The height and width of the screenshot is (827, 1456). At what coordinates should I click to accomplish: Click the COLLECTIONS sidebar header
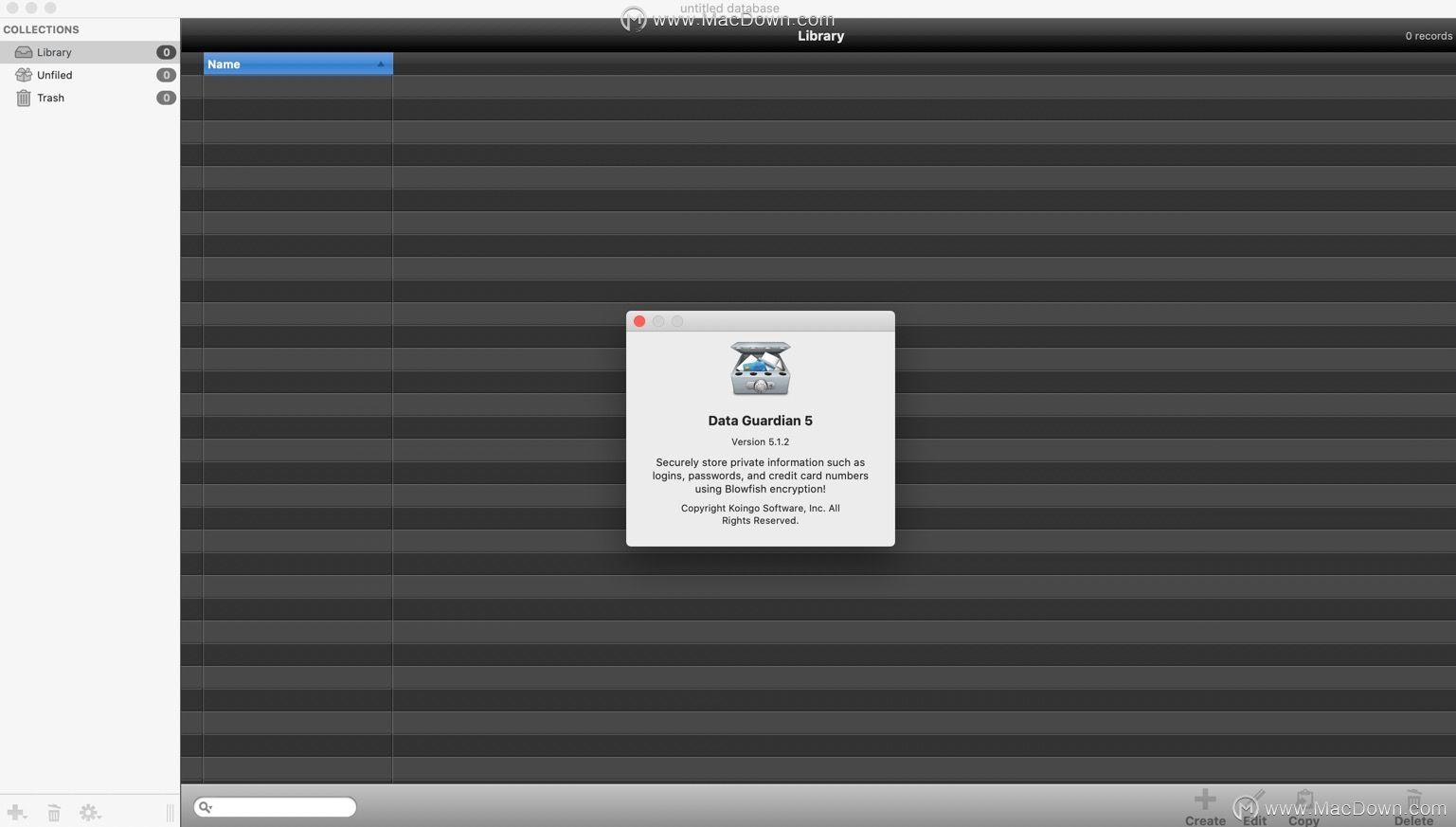coord(41,29)
